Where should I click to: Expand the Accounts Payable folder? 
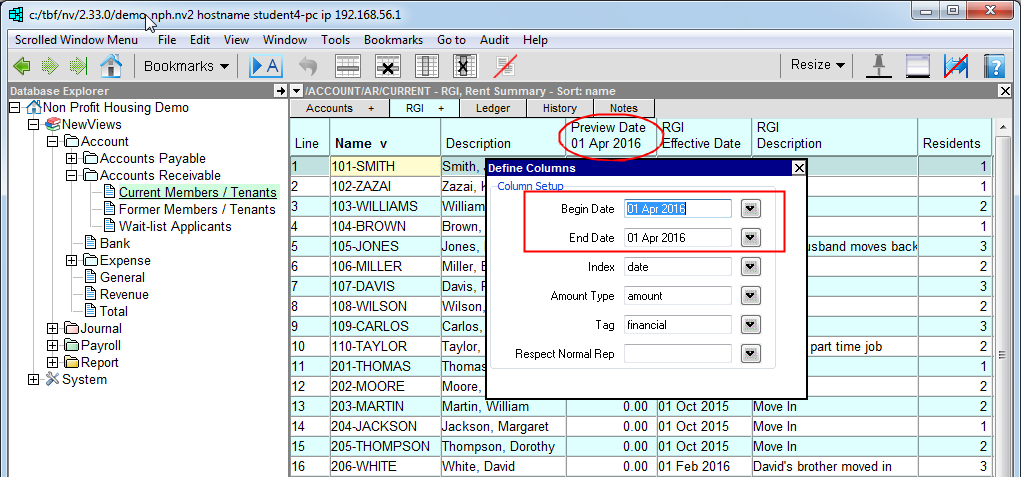click(71, 158)
